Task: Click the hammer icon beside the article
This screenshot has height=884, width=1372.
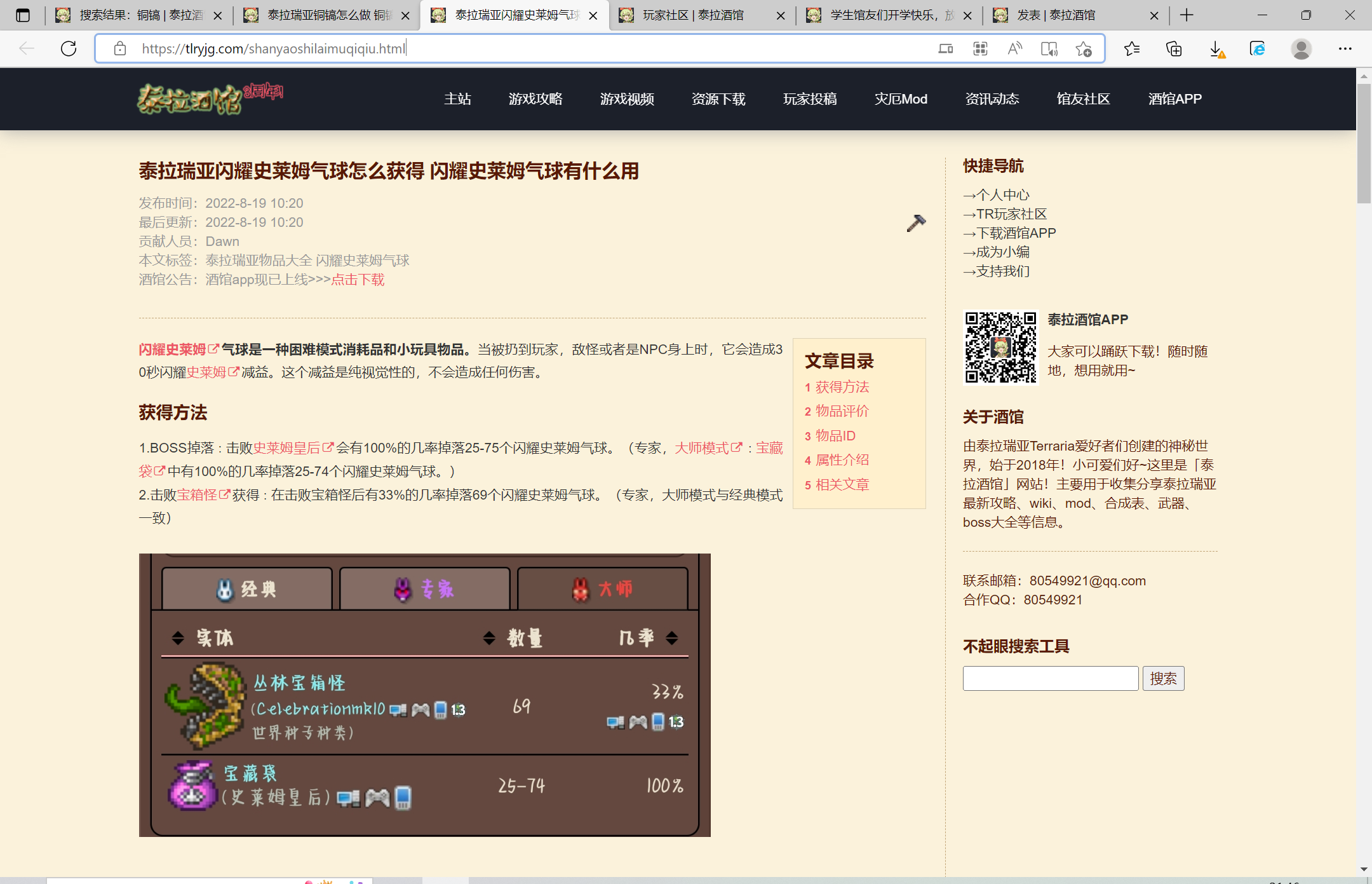Action: 916,223
